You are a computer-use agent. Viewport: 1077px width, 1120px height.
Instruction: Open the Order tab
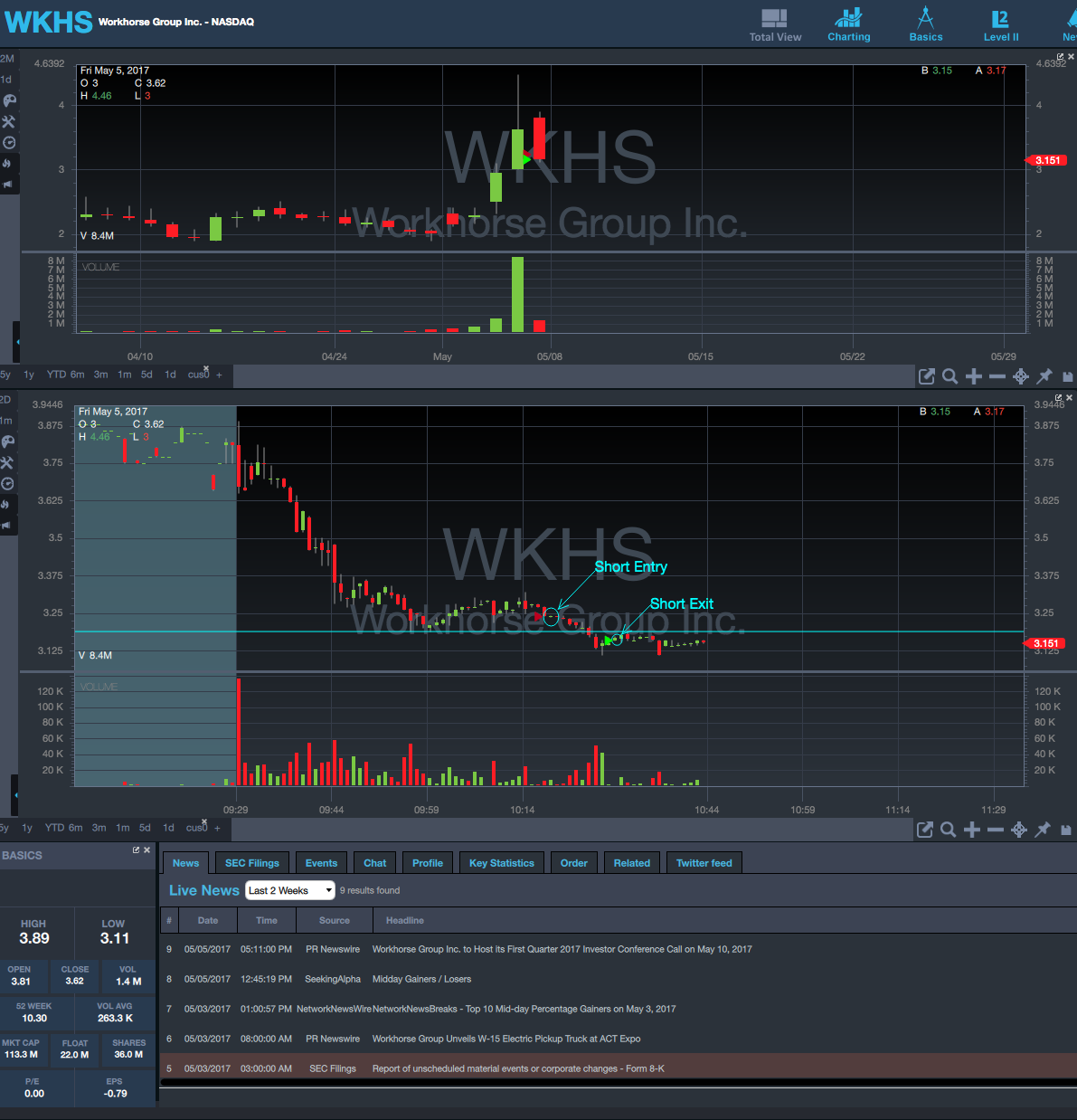(x=574, y=863)
